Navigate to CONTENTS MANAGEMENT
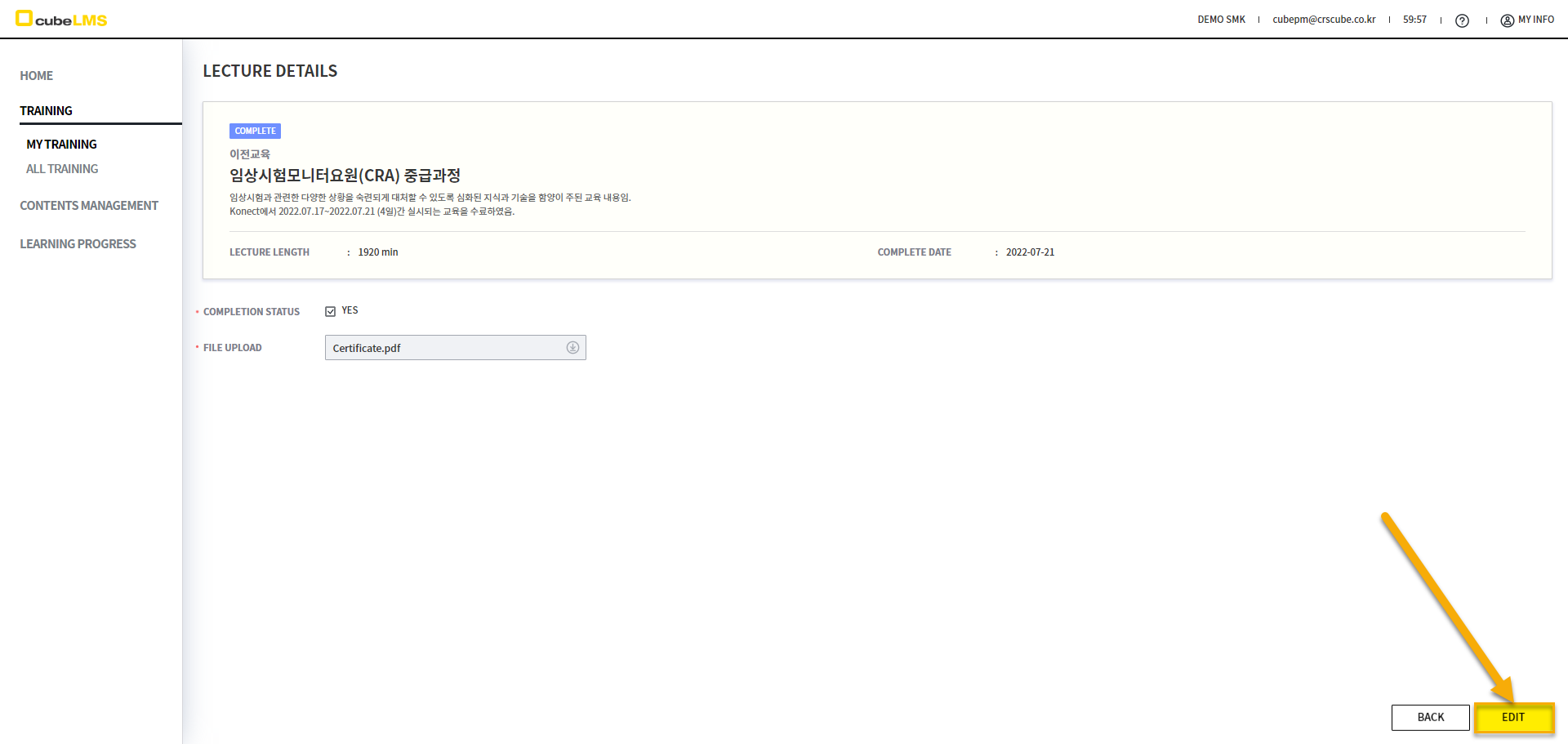Screen dimensions: 1568x744 pos(89,206)
